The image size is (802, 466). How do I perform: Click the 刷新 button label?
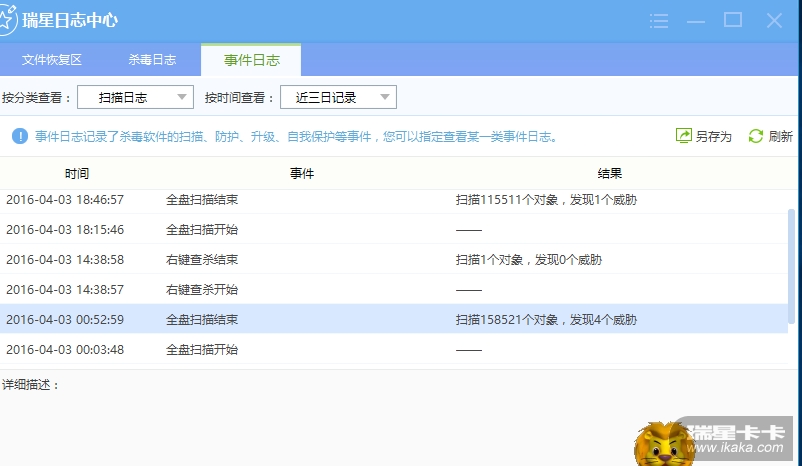(x=781, y=137)
